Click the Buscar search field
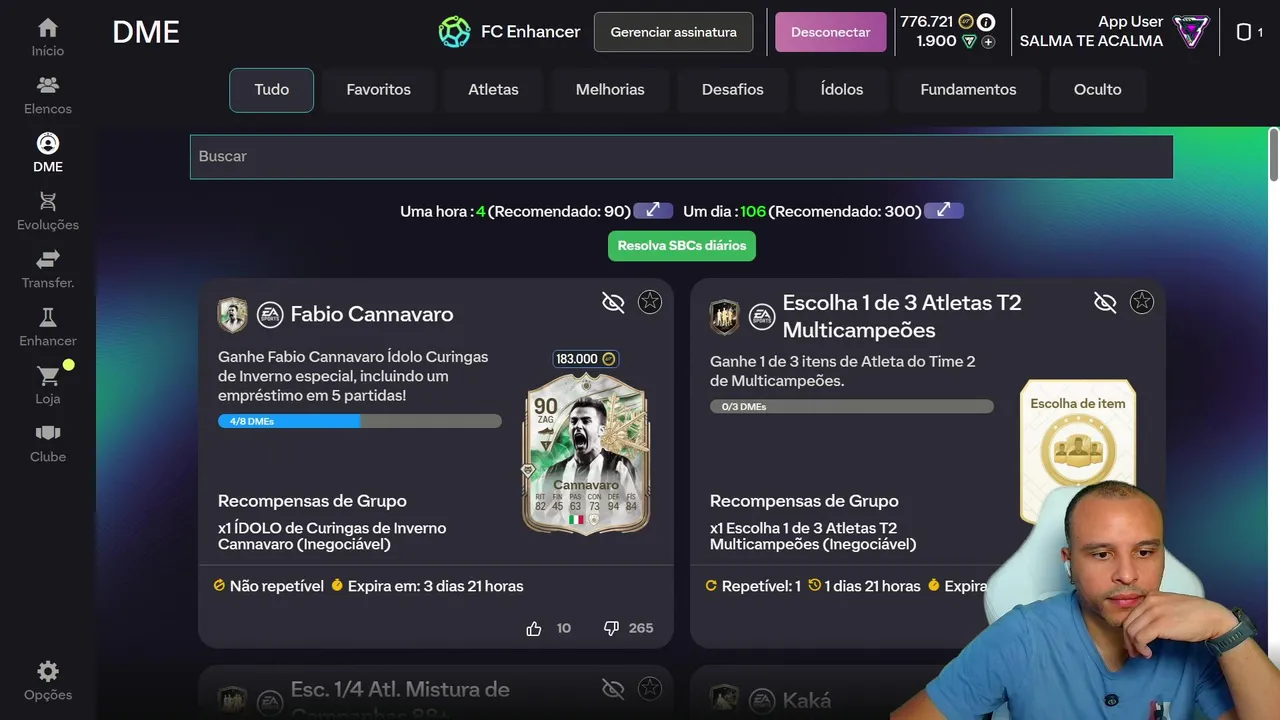The width and height of the screenshot is (1280, 720). pyautogui.click(x=681, y=157)
